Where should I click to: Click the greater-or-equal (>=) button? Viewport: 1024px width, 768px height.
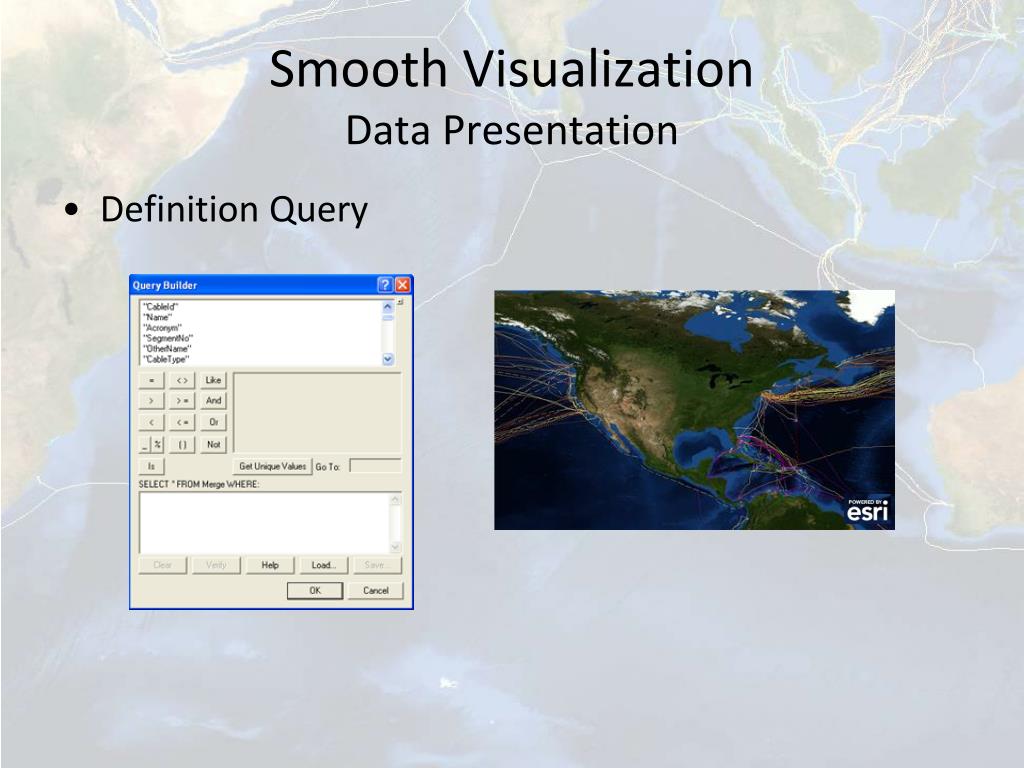click(182, 401)
